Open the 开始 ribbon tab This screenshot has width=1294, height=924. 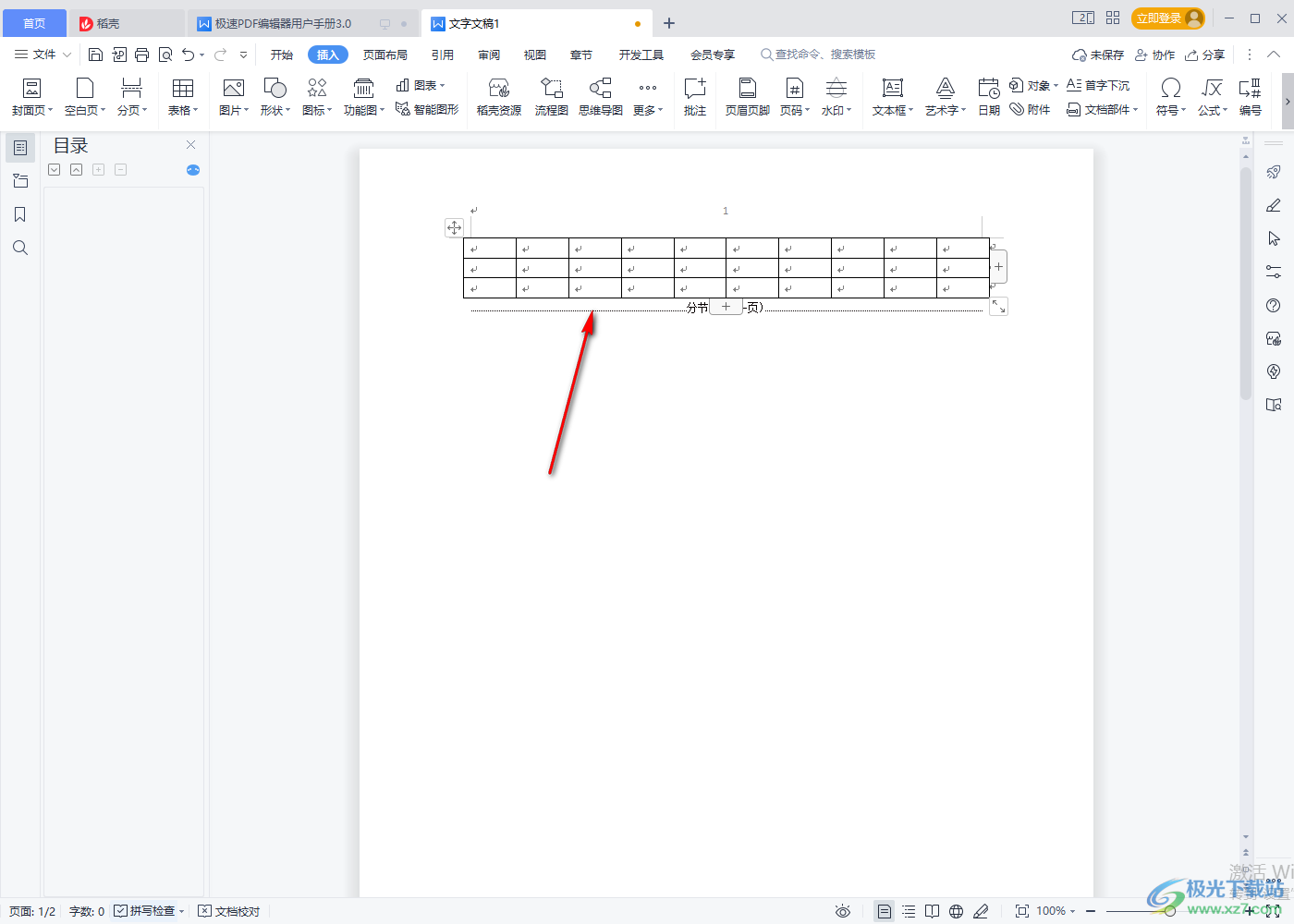pyautogui.click(x=282, y=55)
